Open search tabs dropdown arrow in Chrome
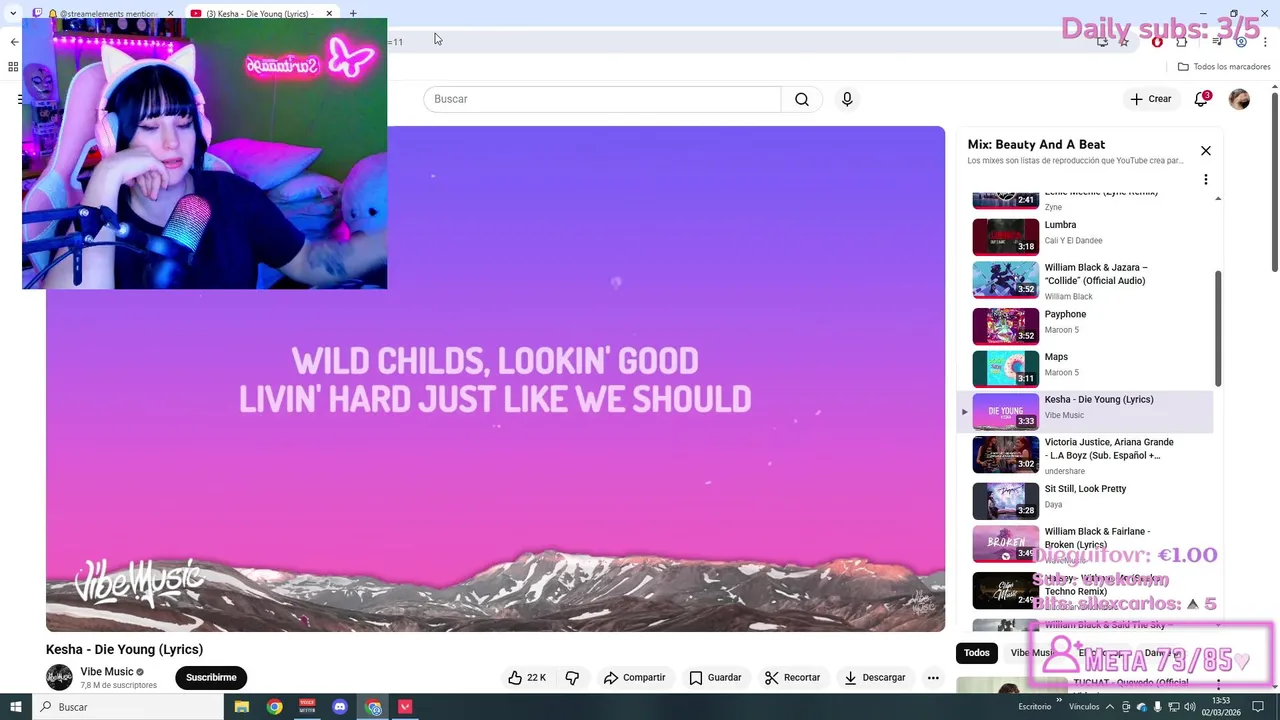The image size is (1280, 720). coord(13,13)
